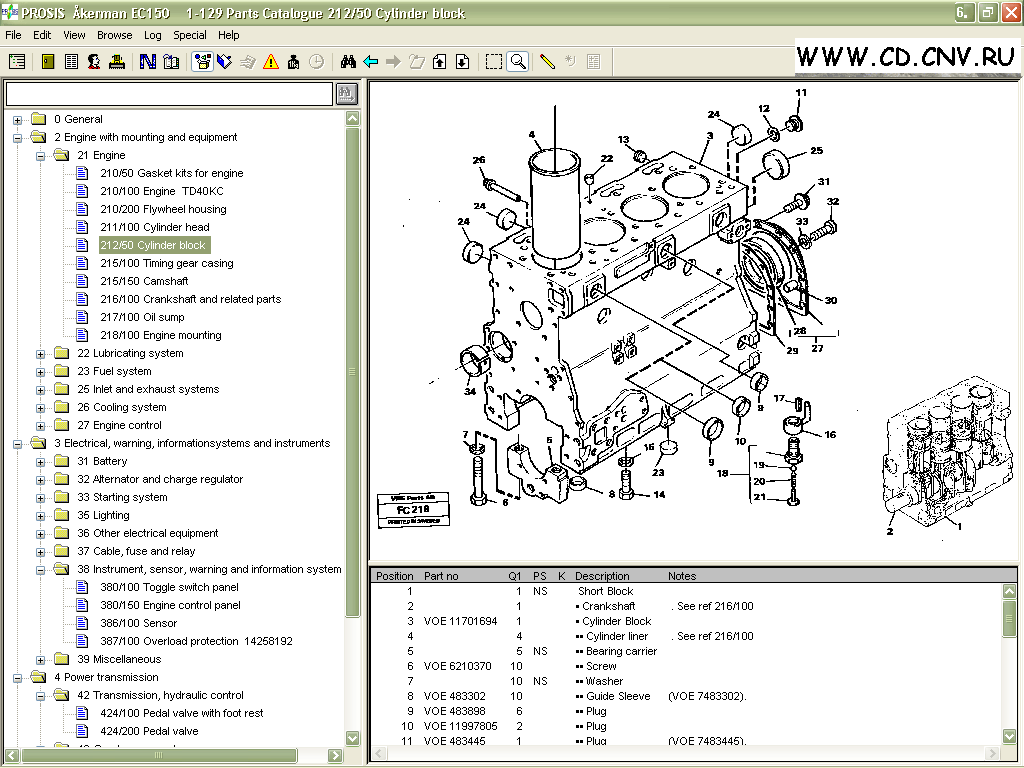Click the tree list view icon in toolbar

click(17, 62)
